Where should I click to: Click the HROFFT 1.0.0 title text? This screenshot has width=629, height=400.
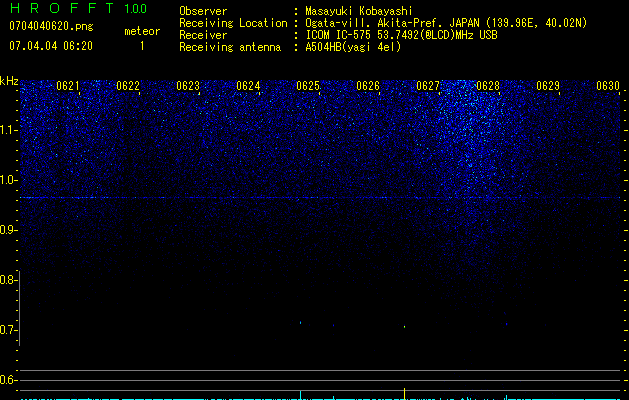[79, 8]
